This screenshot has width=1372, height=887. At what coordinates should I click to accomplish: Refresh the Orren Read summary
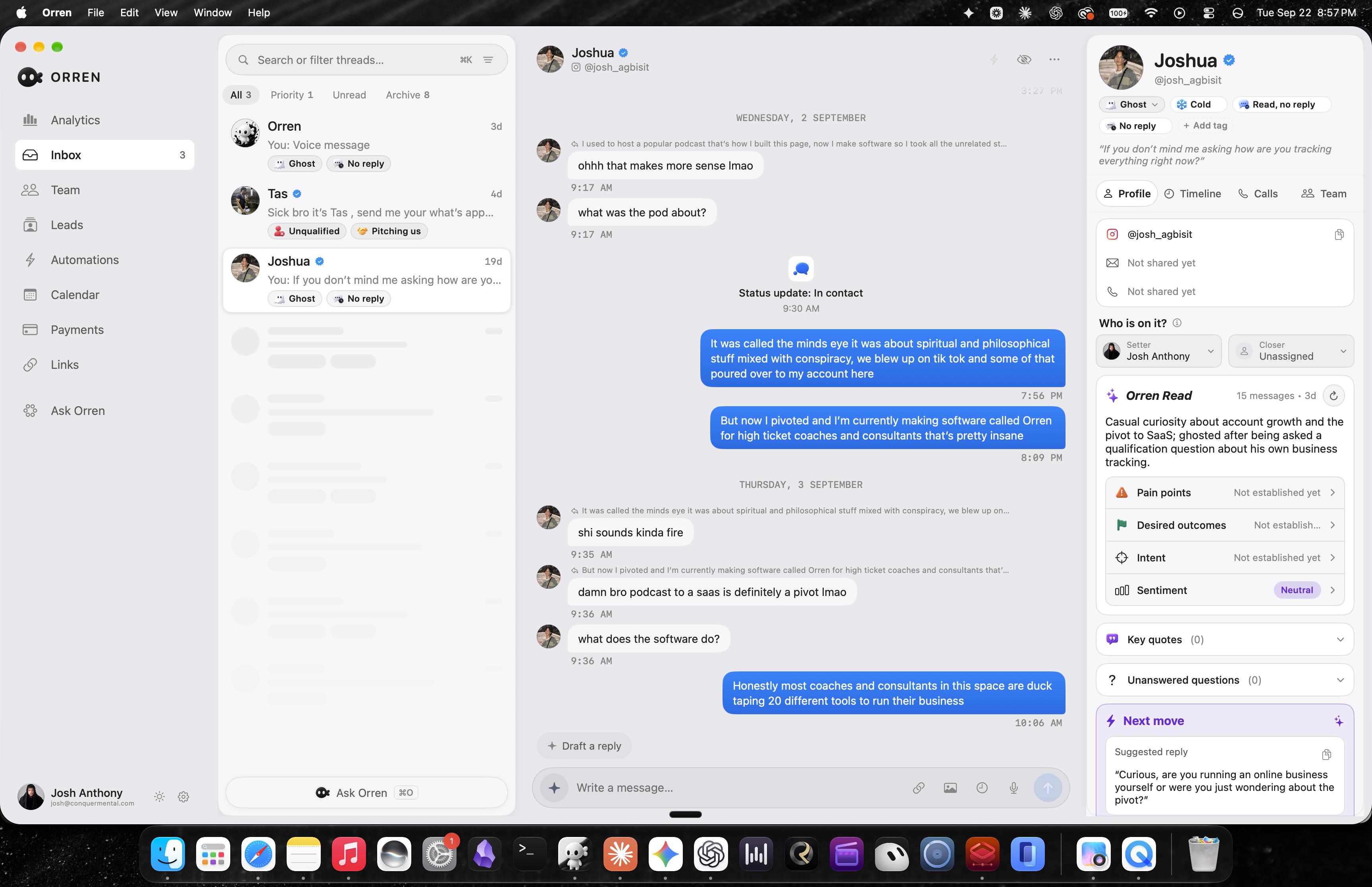tap(1333, 396)
